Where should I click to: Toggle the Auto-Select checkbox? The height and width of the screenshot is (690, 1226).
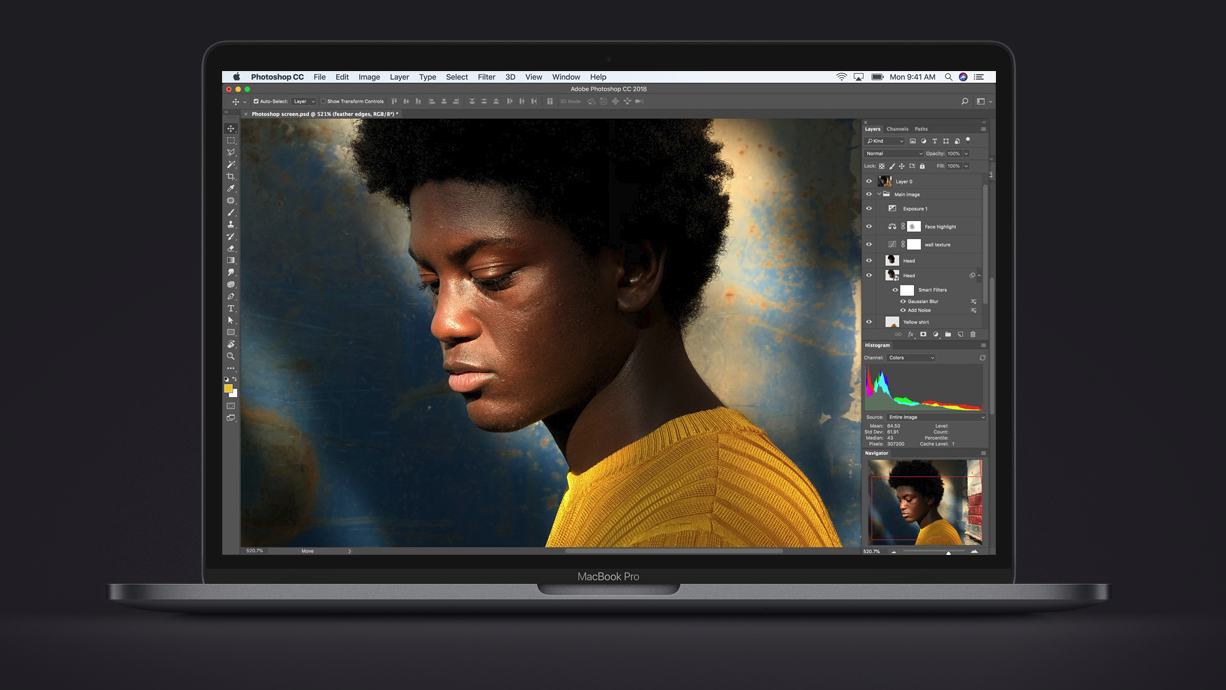tap(256, 101)
